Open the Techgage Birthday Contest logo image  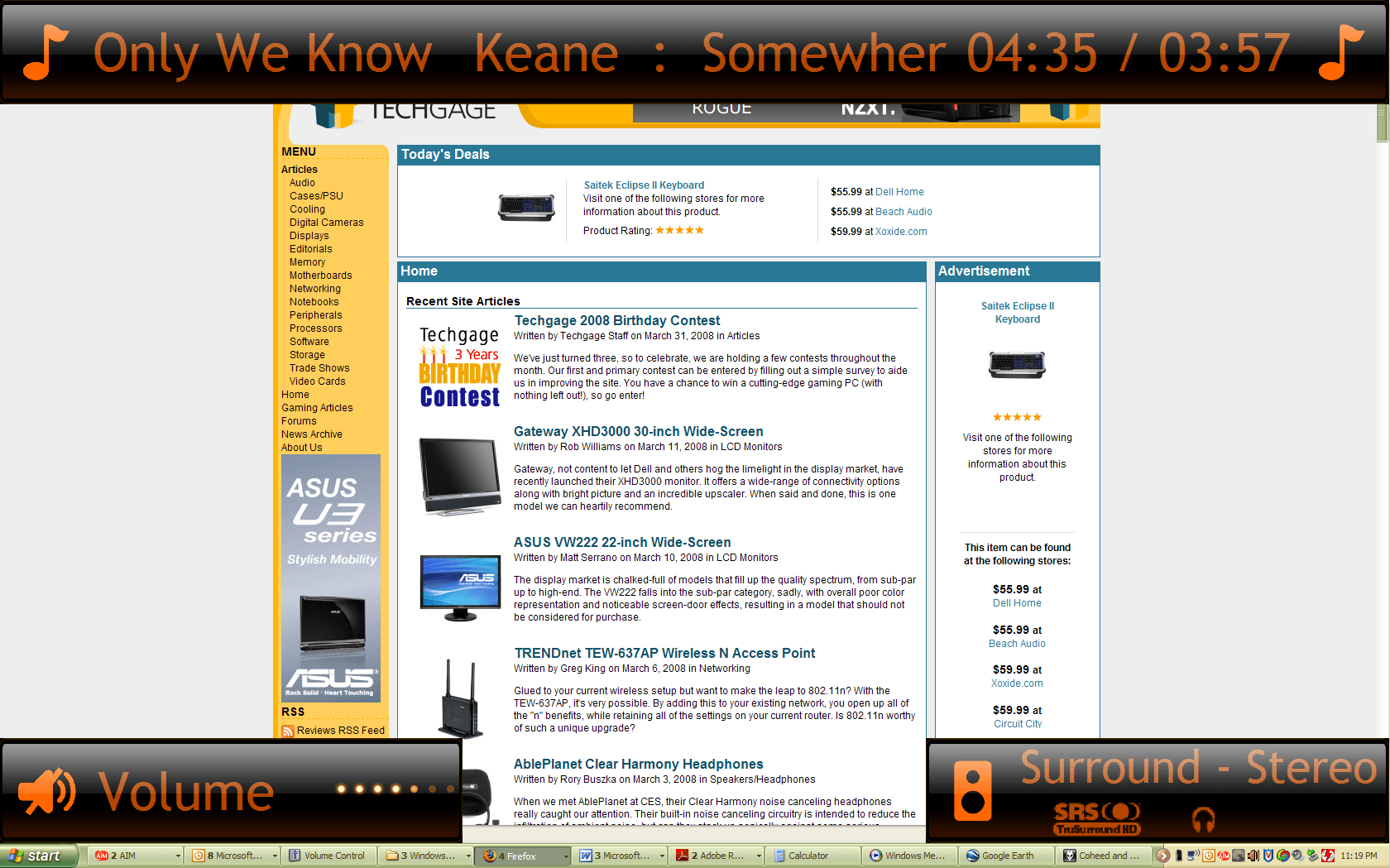tap(460, 367)
